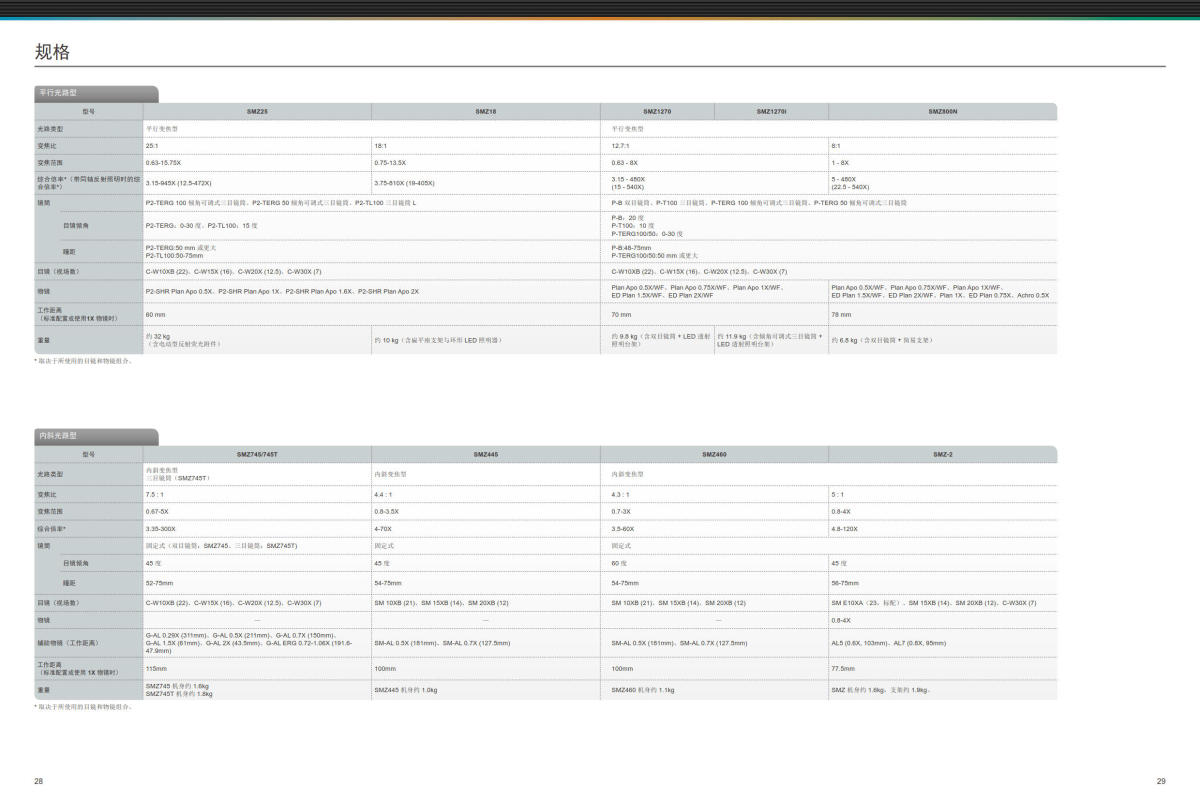Click the page heading "规格"
Viewport: 1200px width, 800px height.
tap(52, 52)
